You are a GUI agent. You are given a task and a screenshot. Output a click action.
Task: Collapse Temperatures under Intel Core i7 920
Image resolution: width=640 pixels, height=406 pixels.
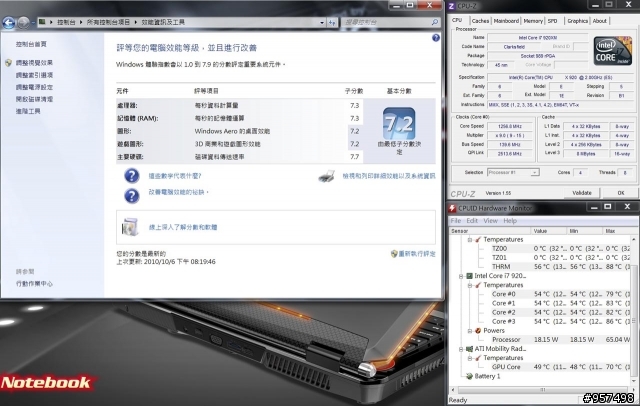tap(470, 285)
